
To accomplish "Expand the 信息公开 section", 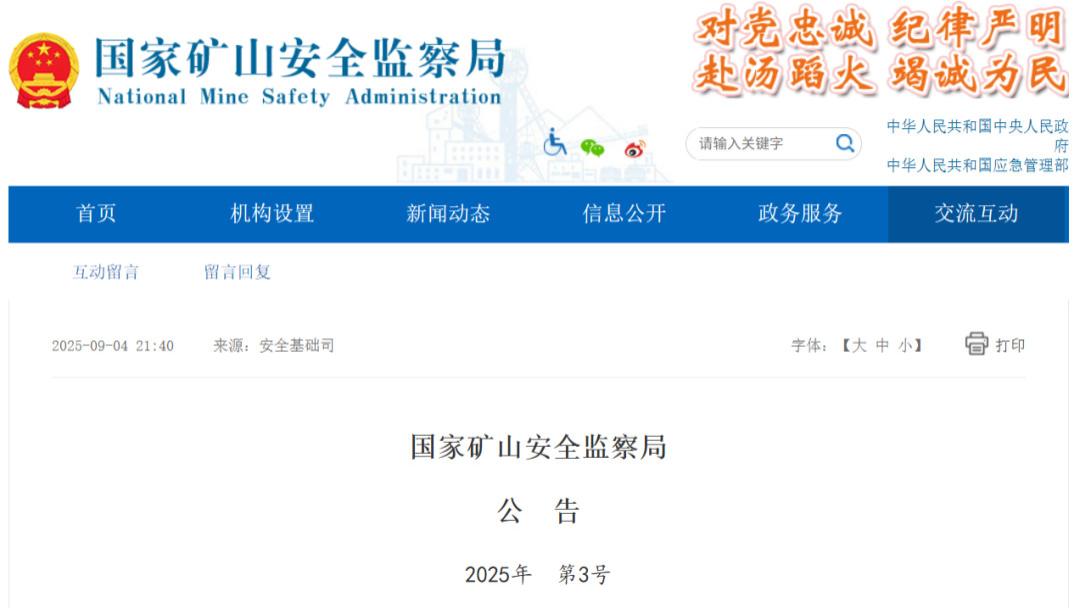I will [624, 214].
